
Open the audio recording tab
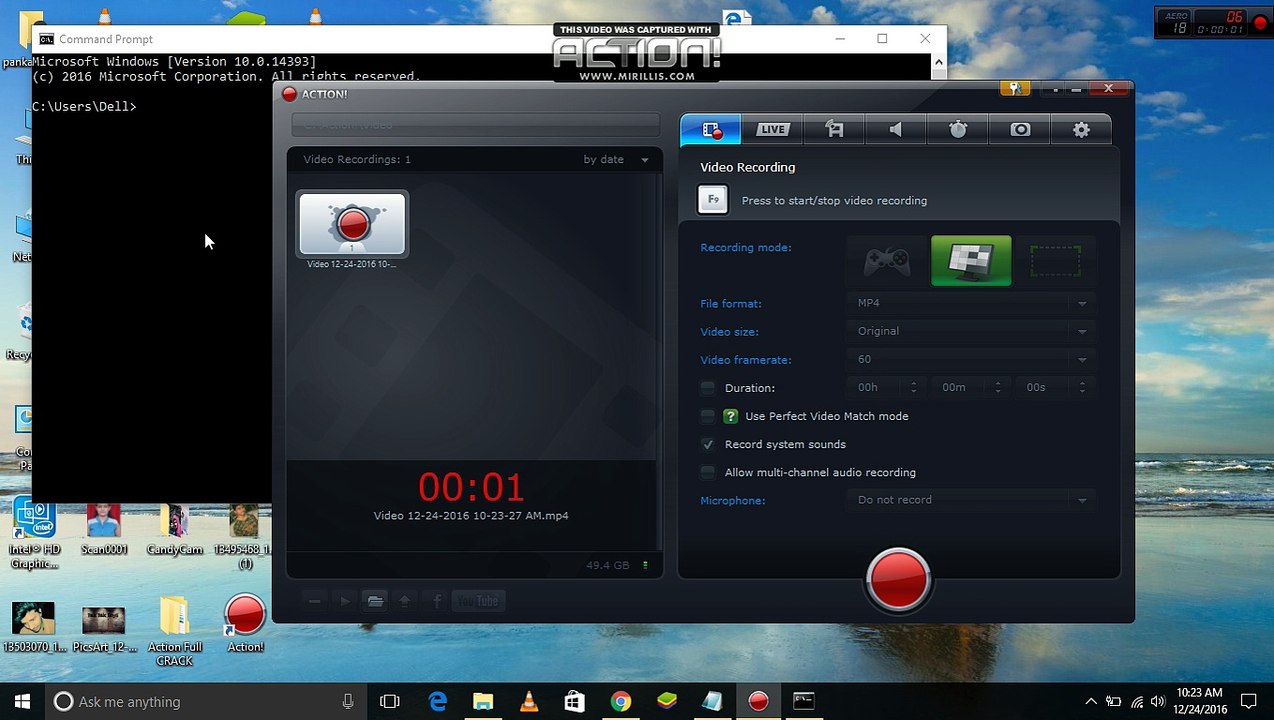(896, 129)
